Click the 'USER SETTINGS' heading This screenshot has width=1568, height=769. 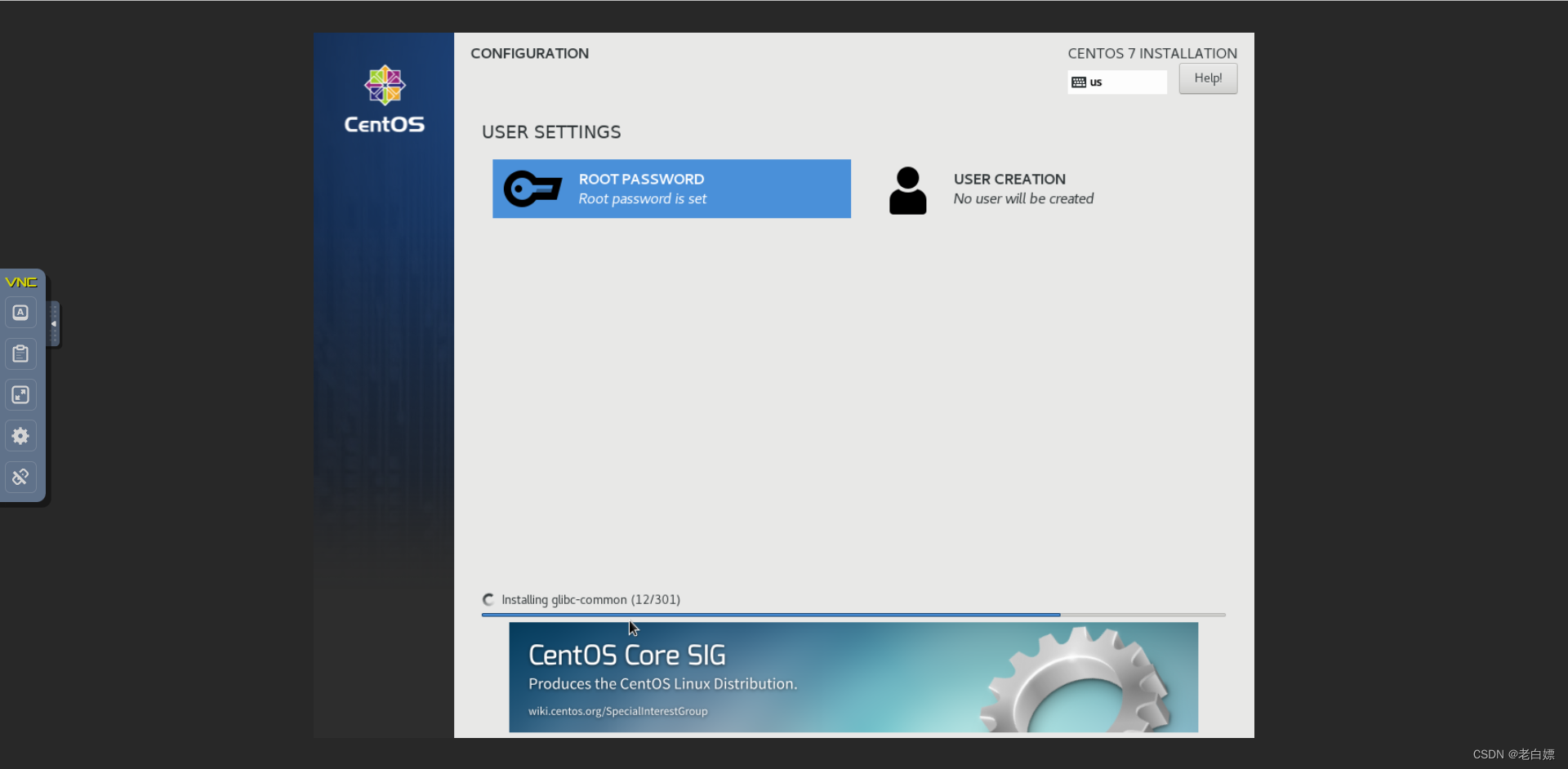click(551, 132)
